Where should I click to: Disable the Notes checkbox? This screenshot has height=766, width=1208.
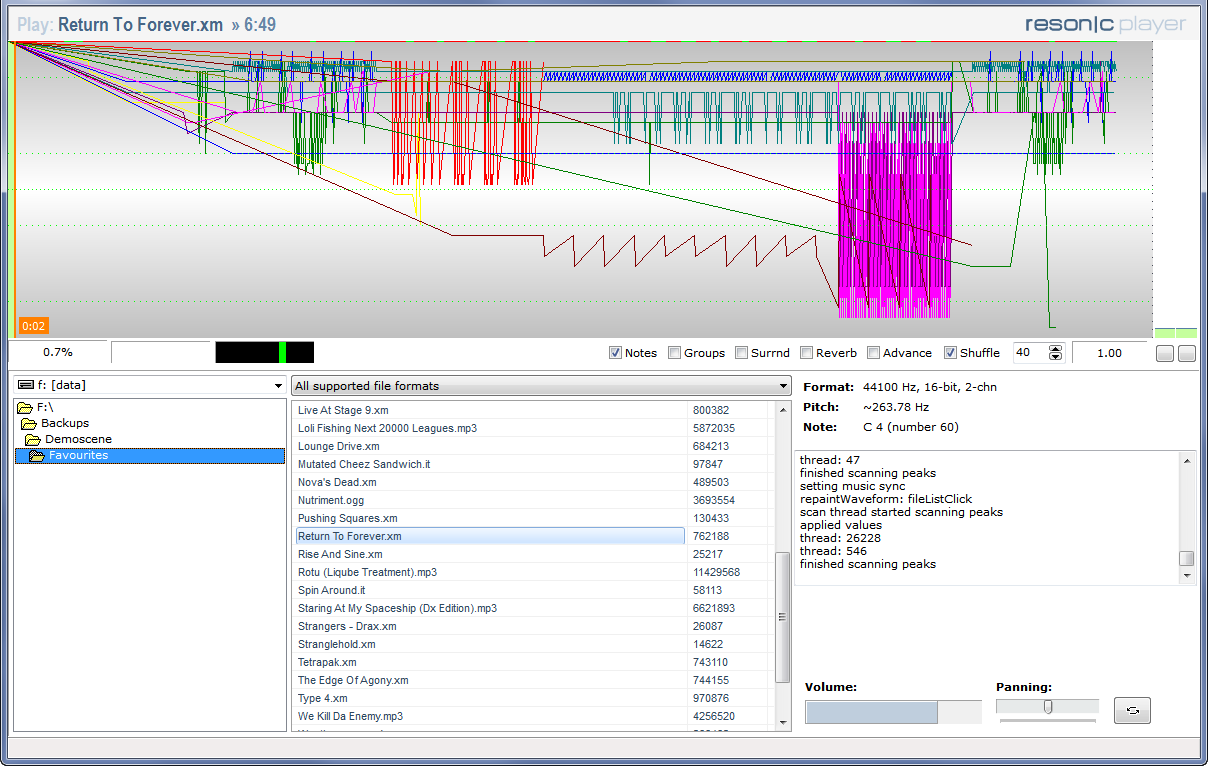click(616, 353)
